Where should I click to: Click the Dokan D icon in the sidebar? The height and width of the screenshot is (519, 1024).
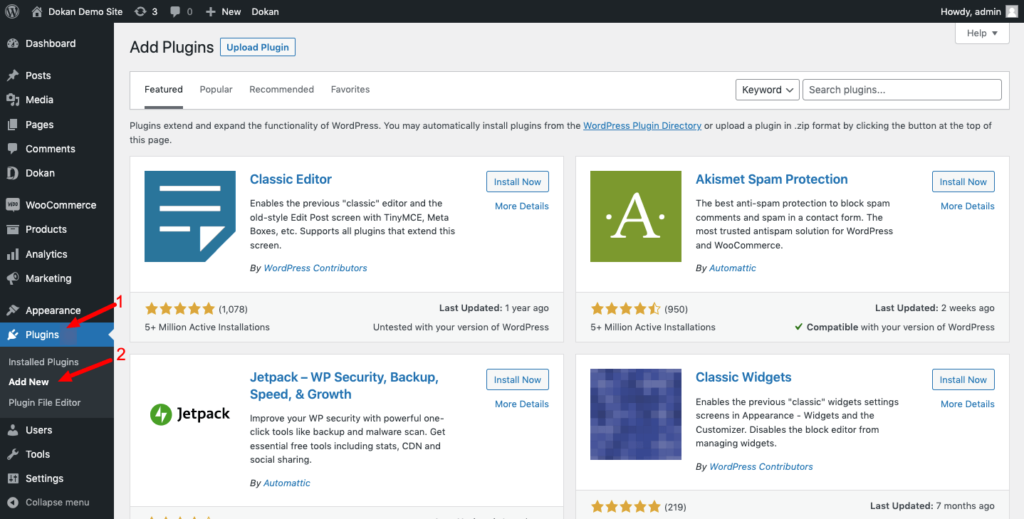pos(12,173)
